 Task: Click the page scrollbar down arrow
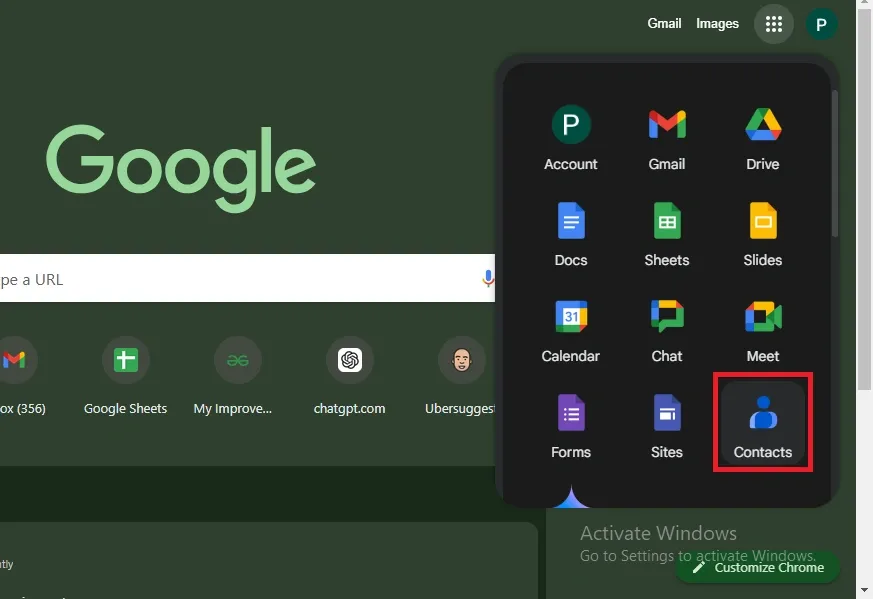click(x=864, y=591)
